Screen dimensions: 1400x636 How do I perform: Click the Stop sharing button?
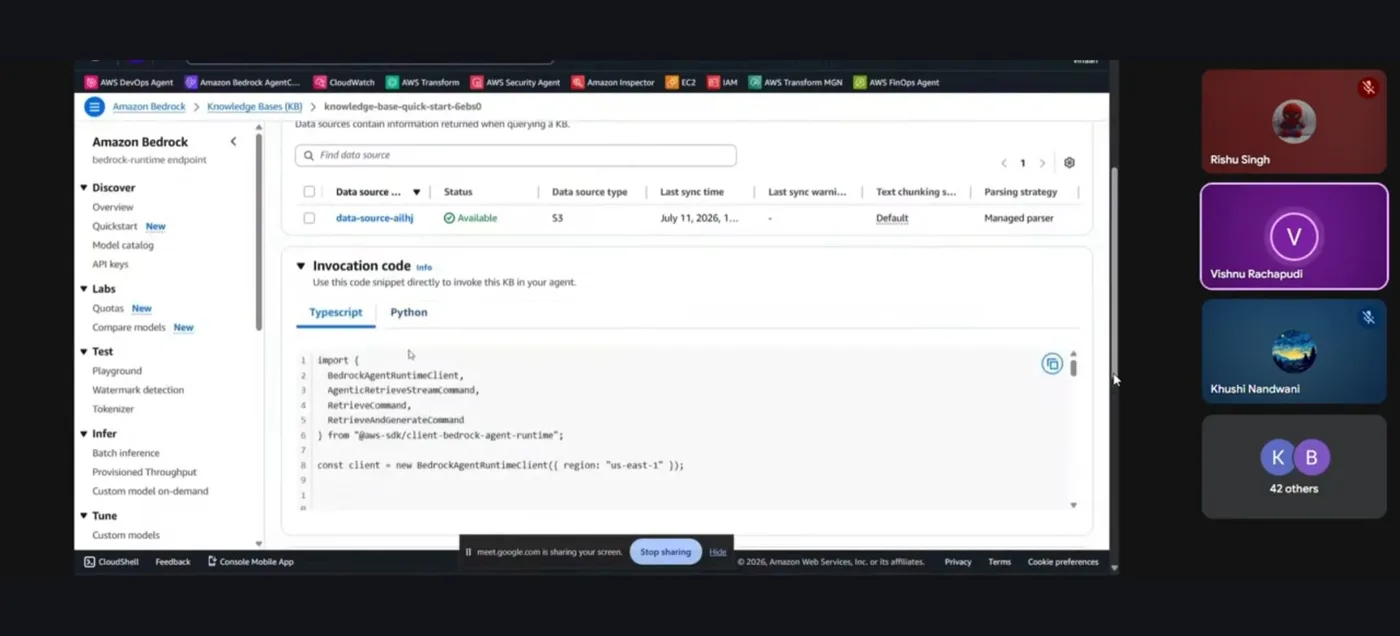click(x=666, y=552)
